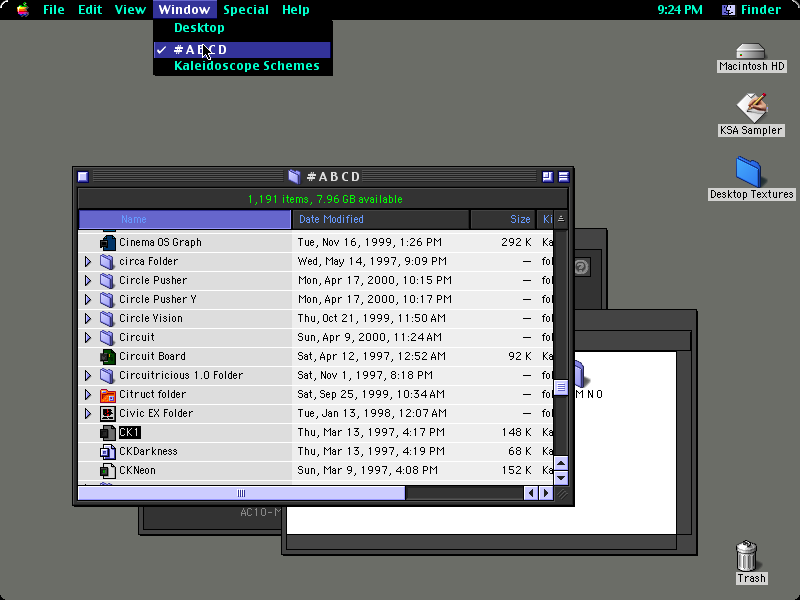Click the horizontal scroll right arrow
800x600 pixels.
546,493
